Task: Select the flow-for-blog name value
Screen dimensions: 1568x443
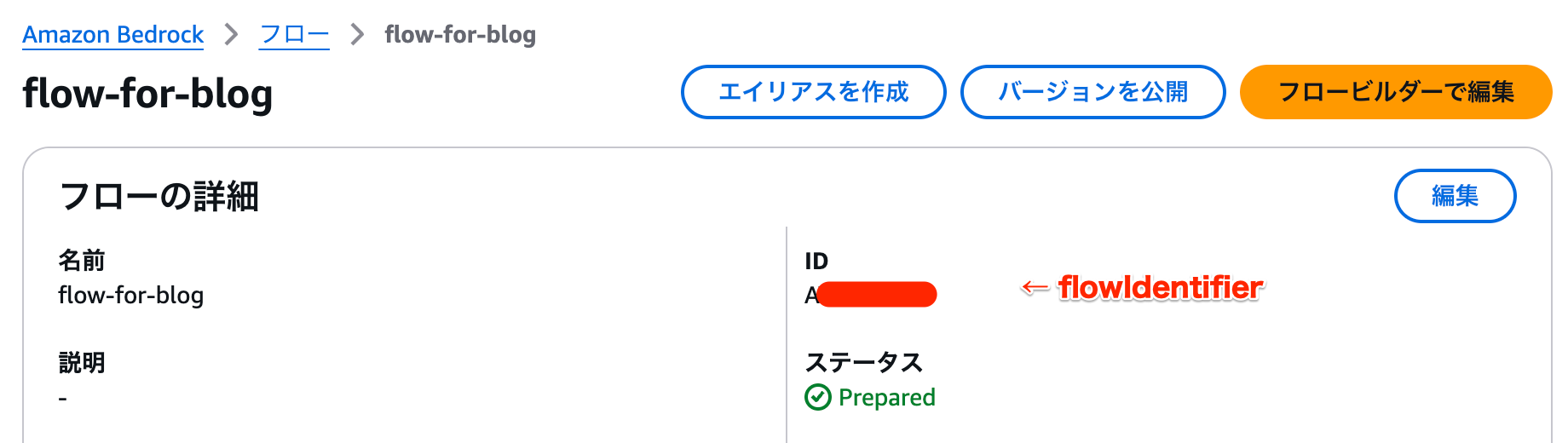Action: click(131, 296)
